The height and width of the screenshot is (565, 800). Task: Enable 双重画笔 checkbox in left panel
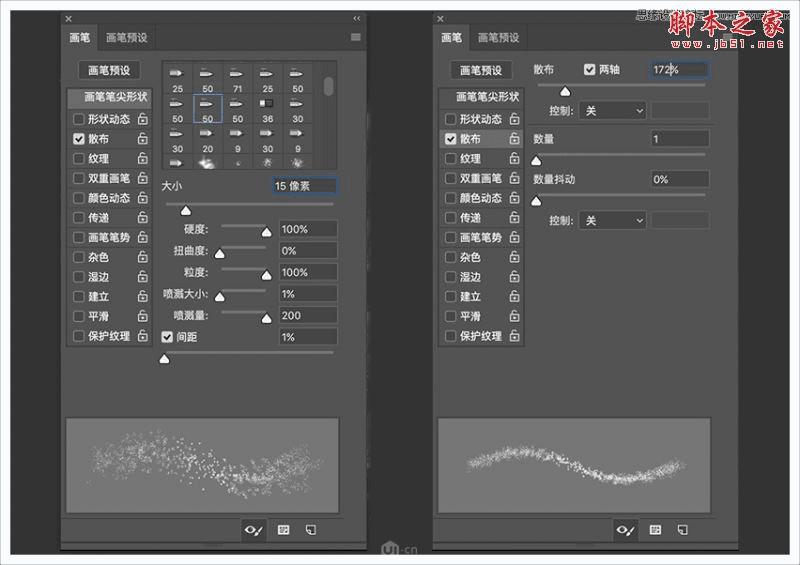79,178
